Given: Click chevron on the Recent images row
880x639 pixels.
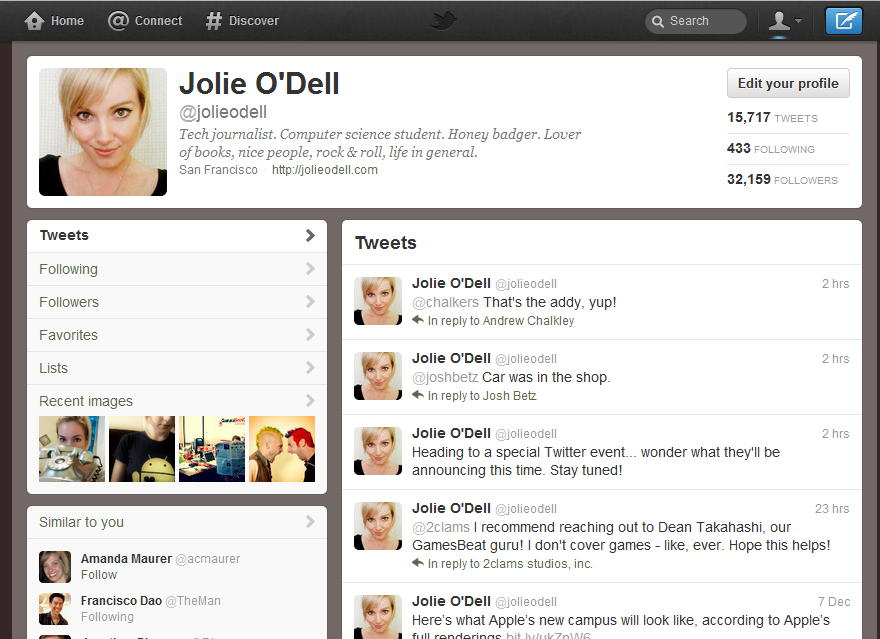Looking at the screenshot, I should tap(310, 401).
